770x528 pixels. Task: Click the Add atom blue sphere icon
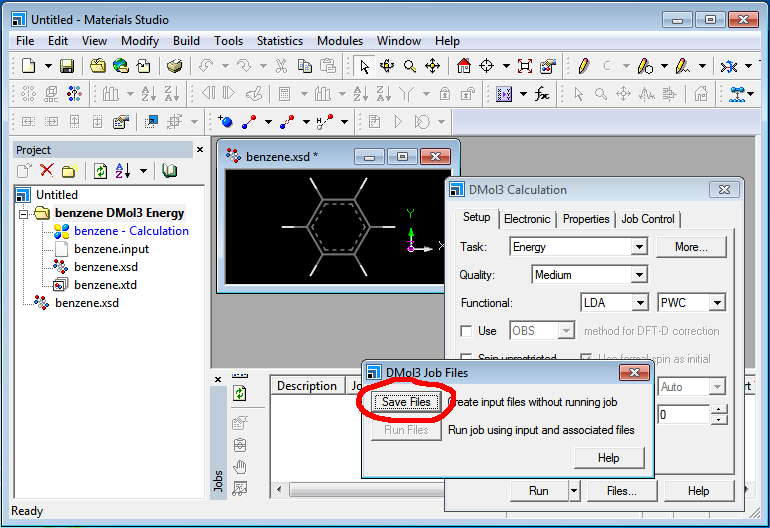[225, 121]
